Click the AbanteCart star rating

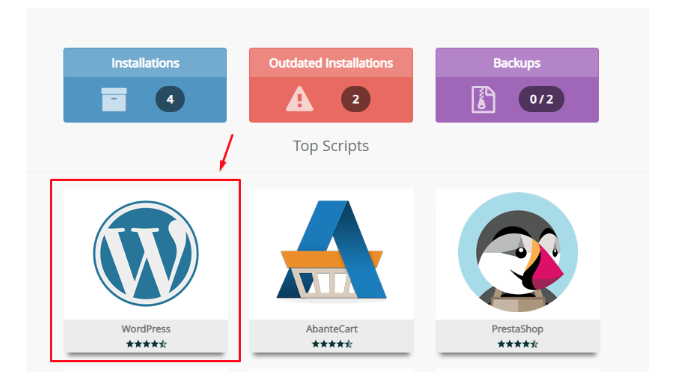click(x=332, y=344)
